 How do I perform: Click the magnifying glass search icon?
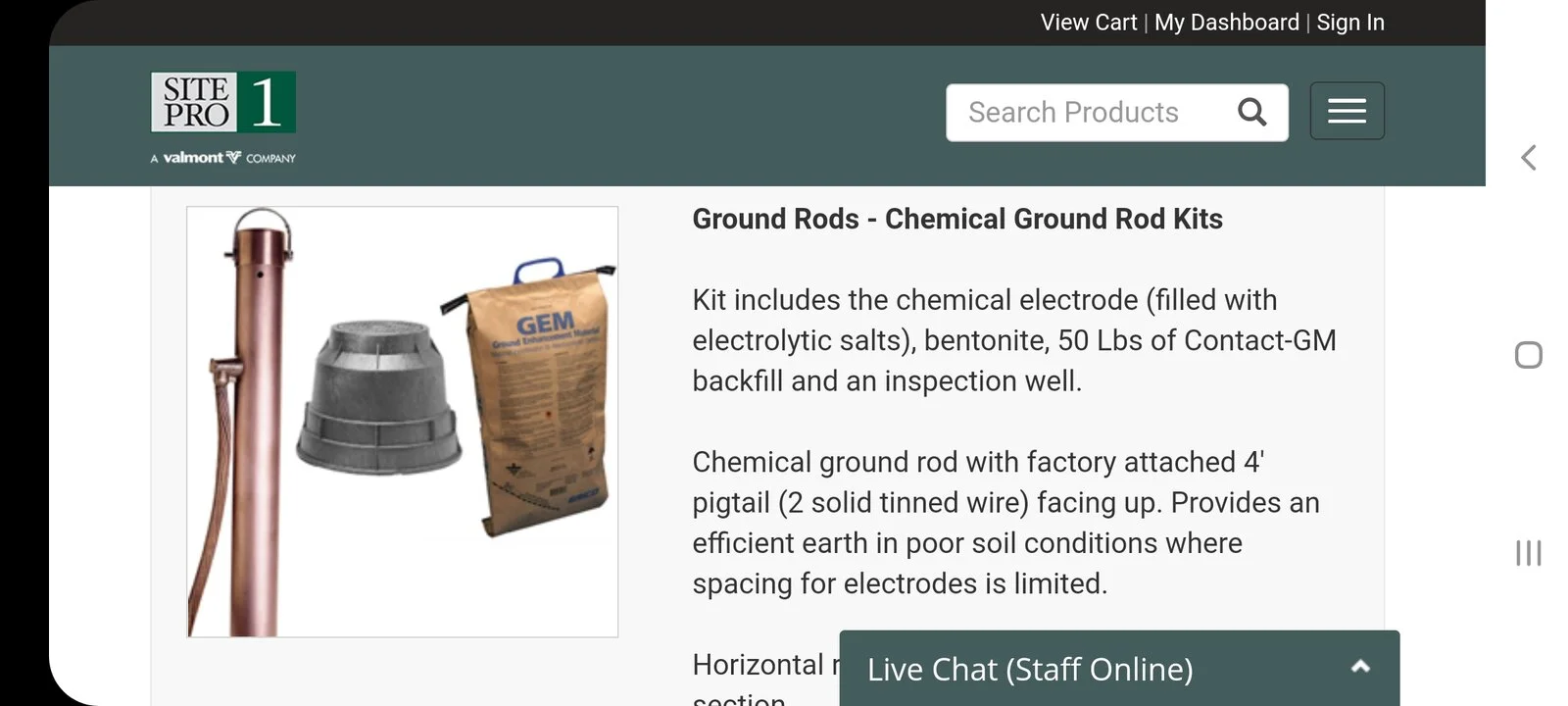tap(1251, 112)
